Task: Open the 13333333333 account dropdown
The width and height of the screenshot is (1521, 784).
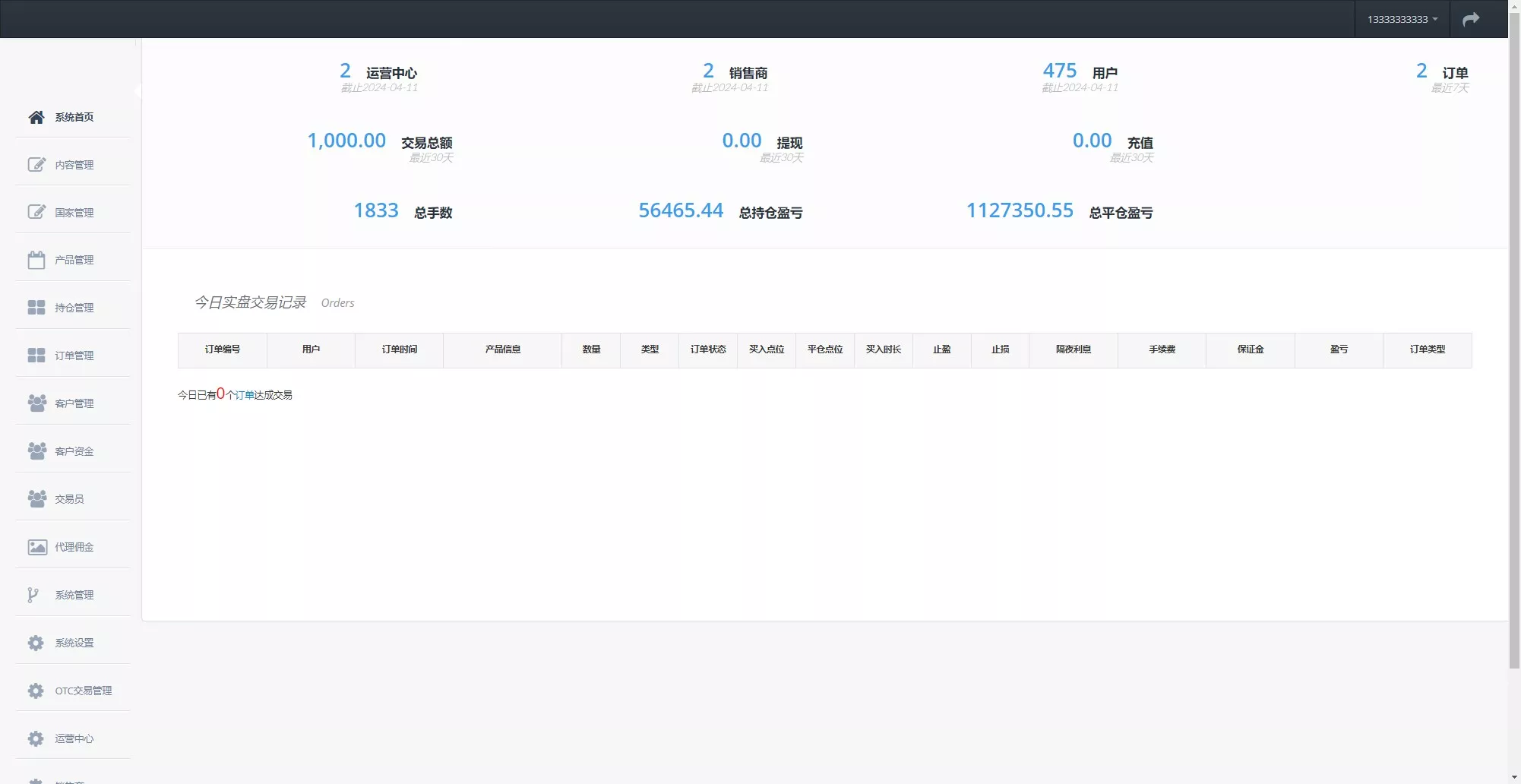Action: 1400,18
